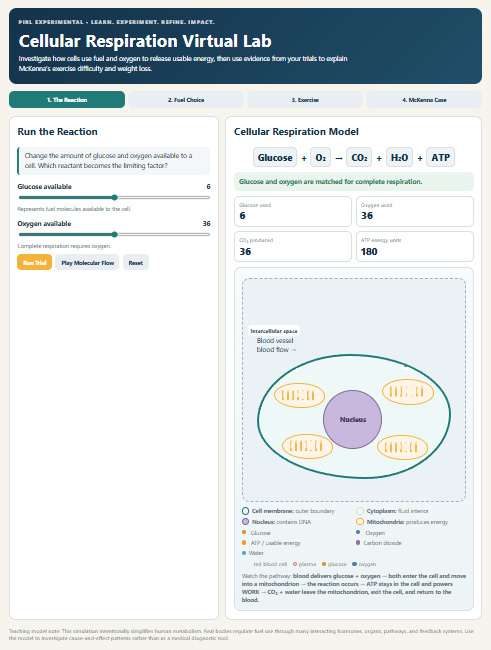Screen dimensions: 491x650
Task: Click the Oxygen available slider handle
Action: click(x=114, y=234)
